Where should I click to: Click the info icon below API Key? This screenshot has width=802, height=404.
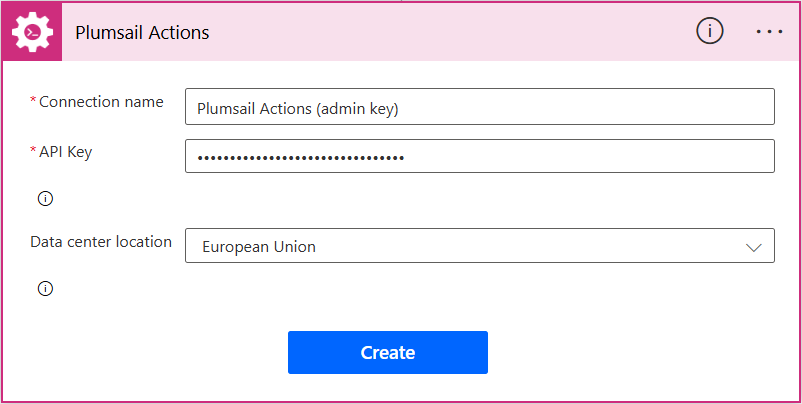[45, 198]
